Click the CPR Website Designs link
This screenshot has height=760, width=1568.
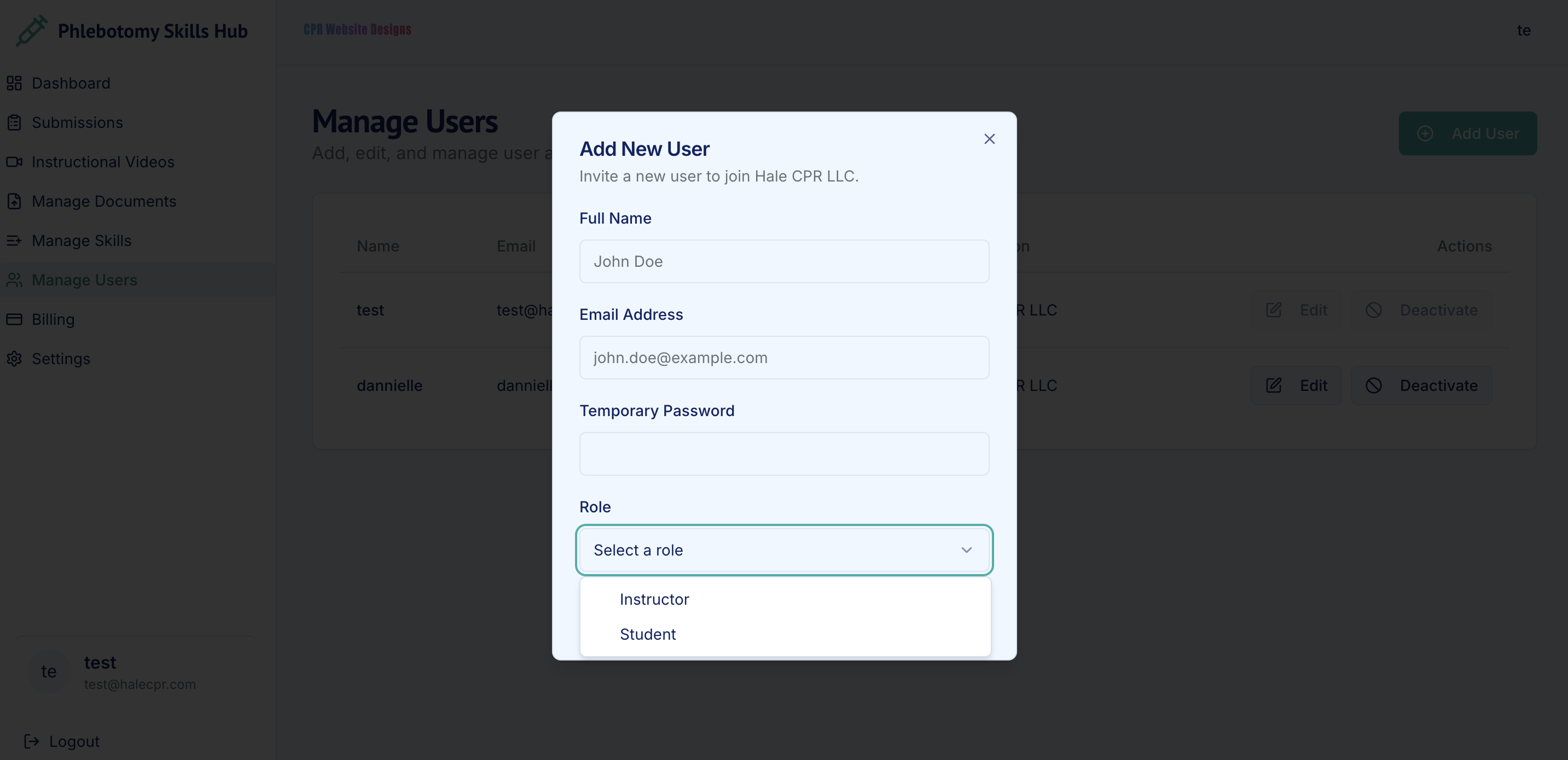pos(357,29)
